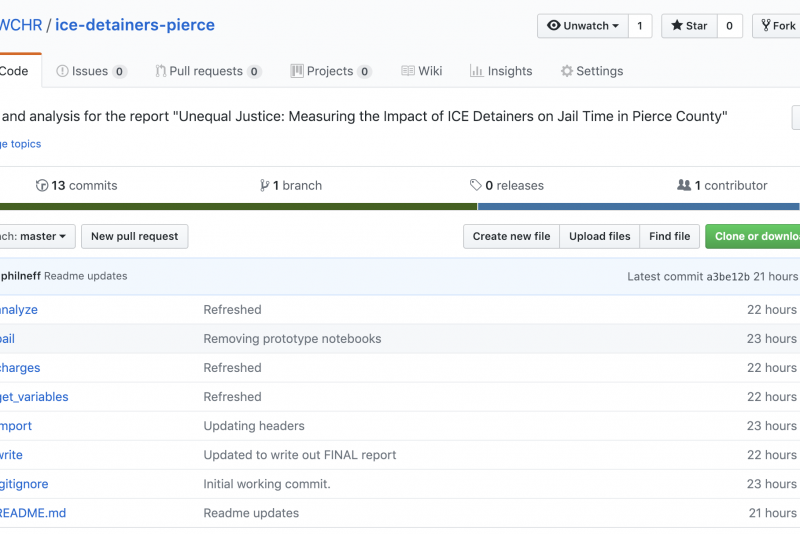Click Upload files button
This screenshot has height=534, width=800.
coord(599,237)
